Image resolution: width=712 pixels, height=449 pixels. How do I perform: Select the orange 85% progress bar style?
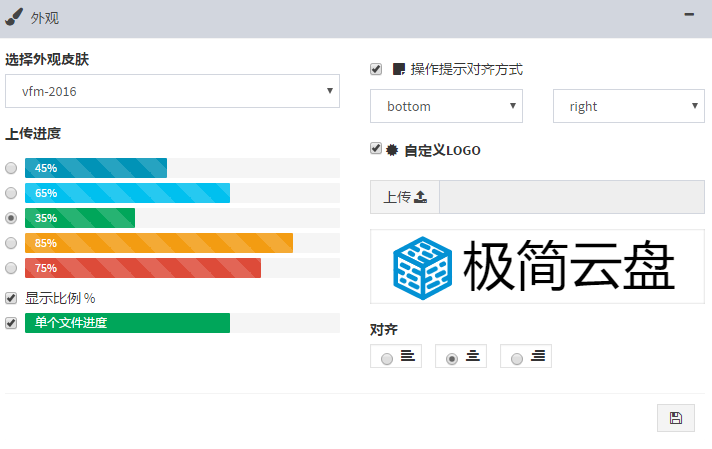pos(11,243)
